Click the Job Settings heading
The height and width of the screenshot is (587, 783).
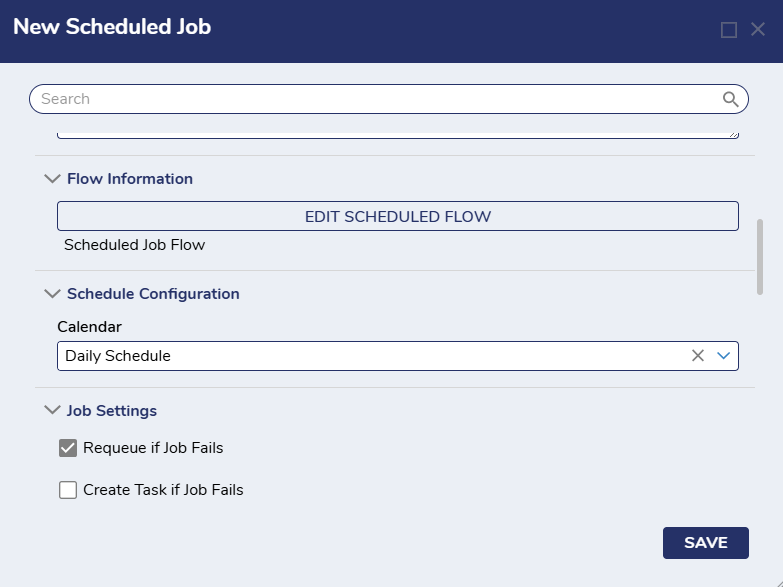[x=112, y=411]
